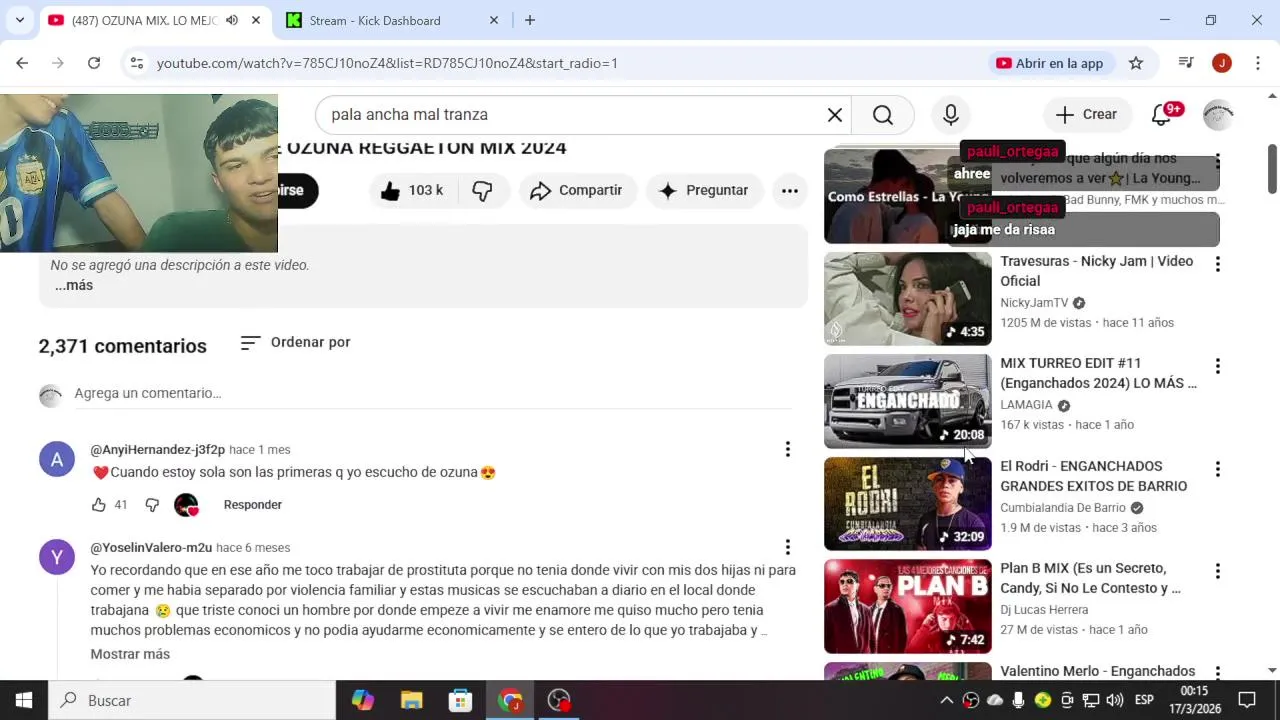Open more actions menu next to Preguntar

click(790, 190)
